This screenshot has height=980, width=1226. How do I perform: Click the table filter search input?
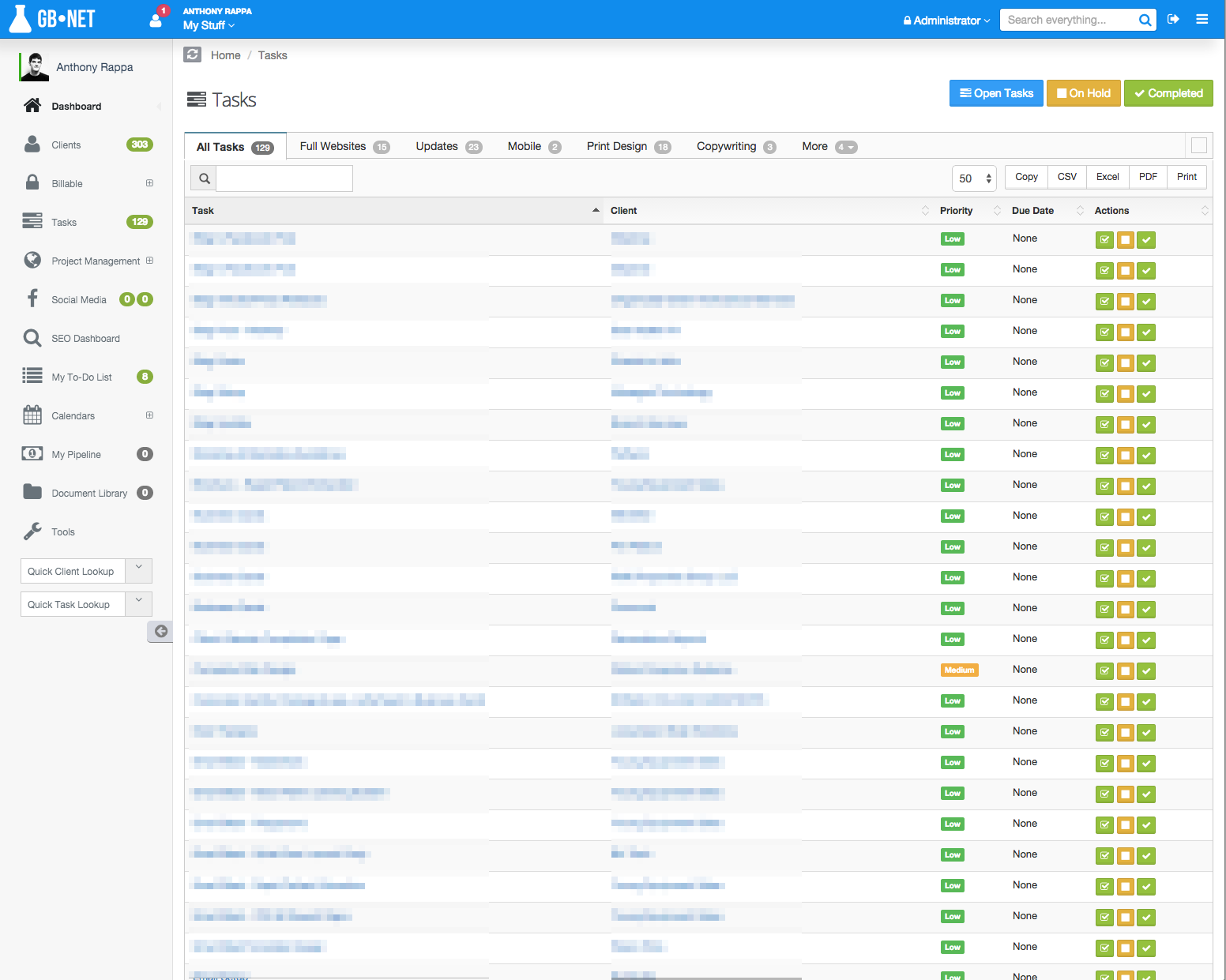click(284, 178)
